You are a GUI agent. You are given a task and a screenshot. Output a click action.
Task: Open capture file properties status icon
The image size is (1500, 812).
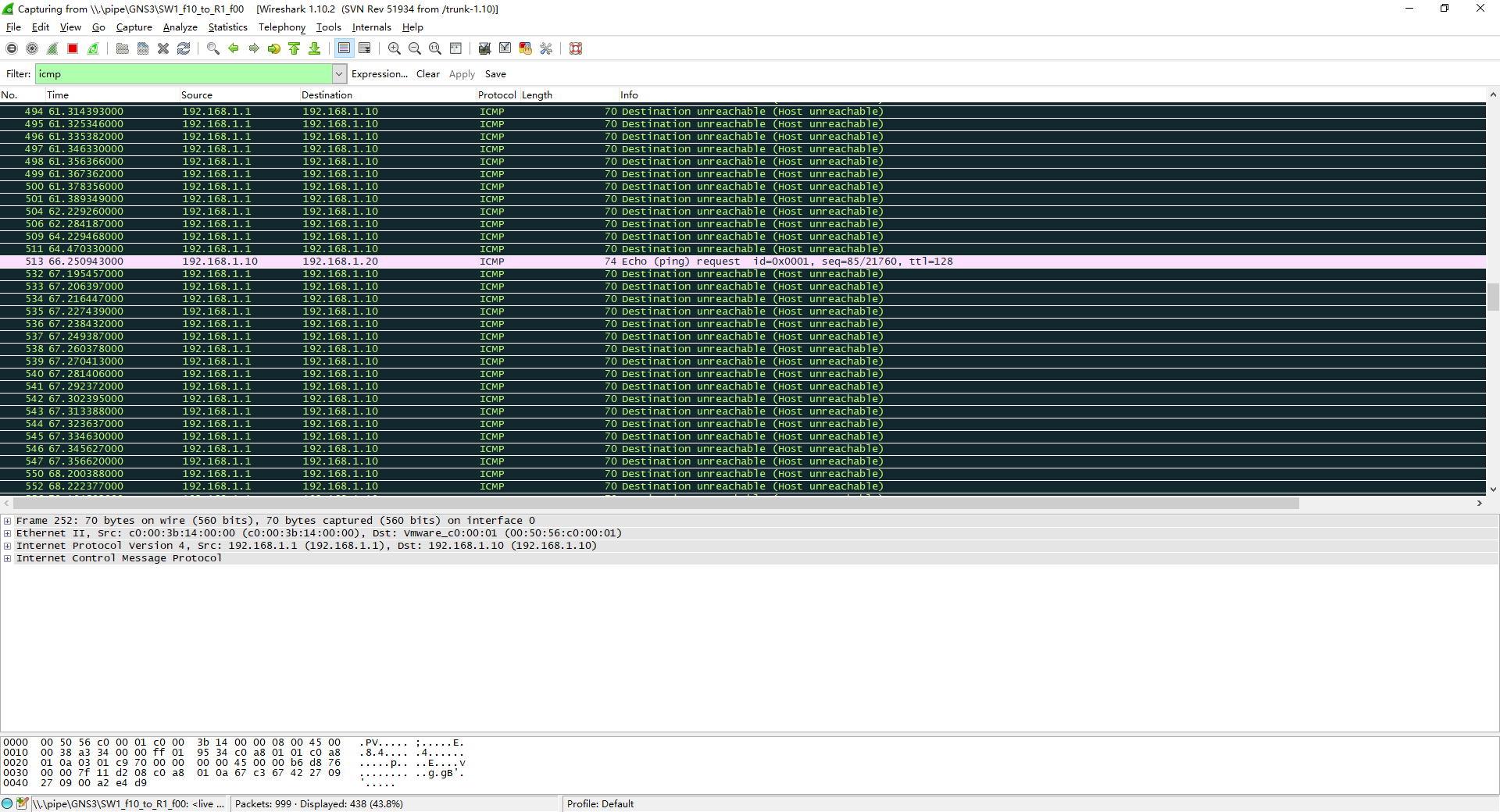(22, 803)
